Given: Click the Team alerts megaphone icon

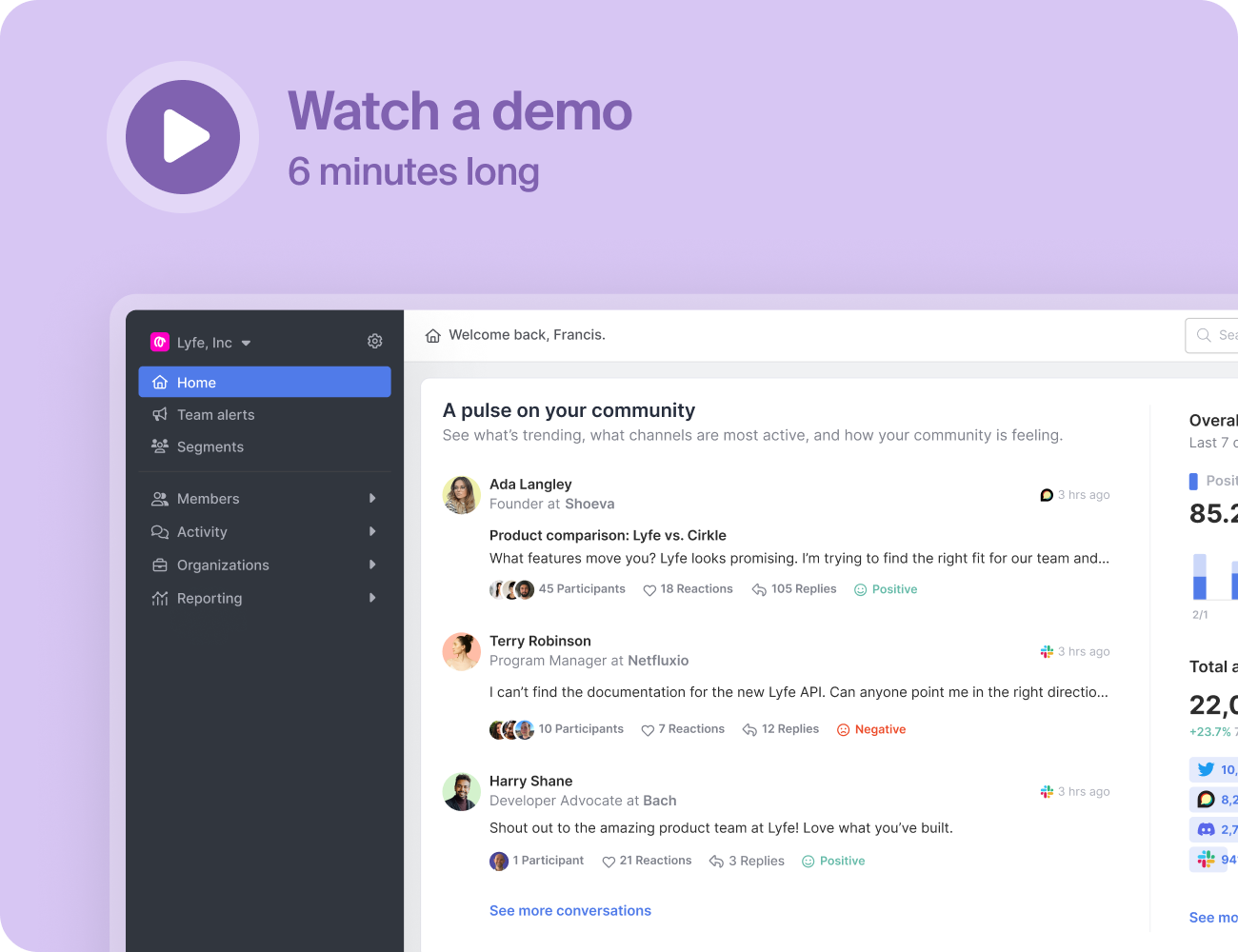Looking at the screenshot, I should click(160, 414).
